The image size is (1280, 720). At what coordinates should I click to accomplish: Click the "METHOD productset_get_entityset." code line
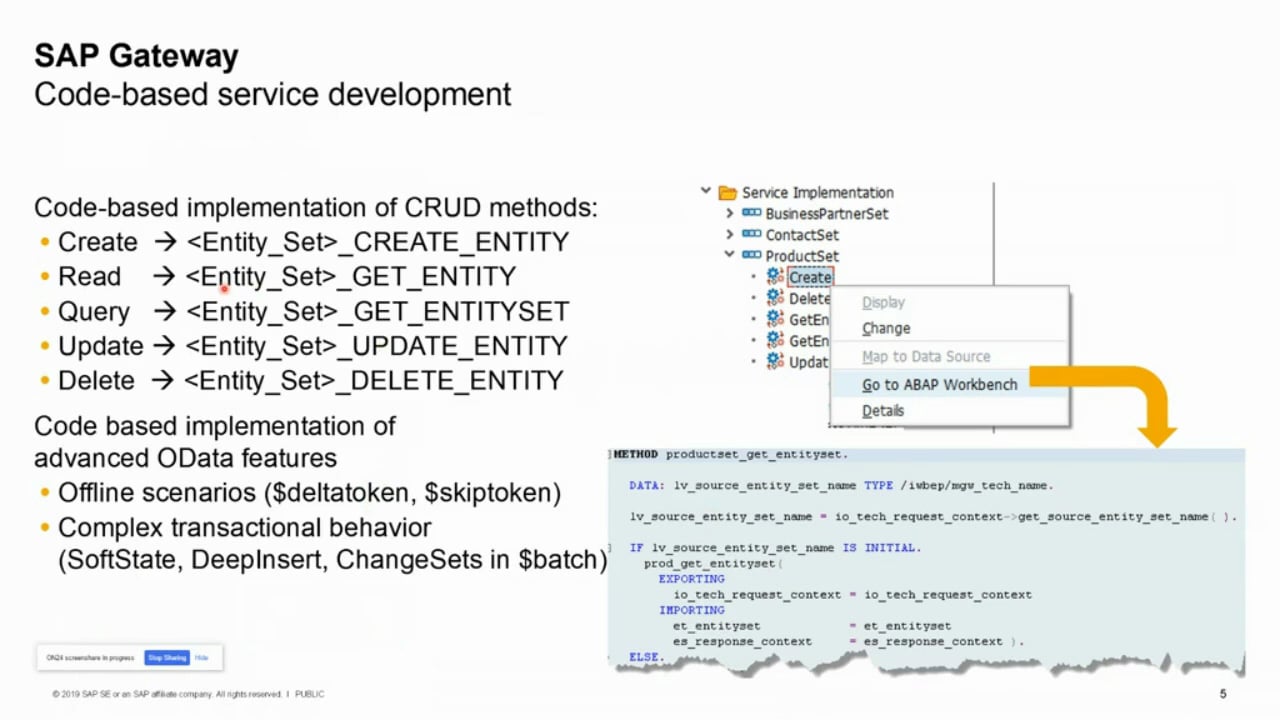pyautogui.click(x=731, y=454)
